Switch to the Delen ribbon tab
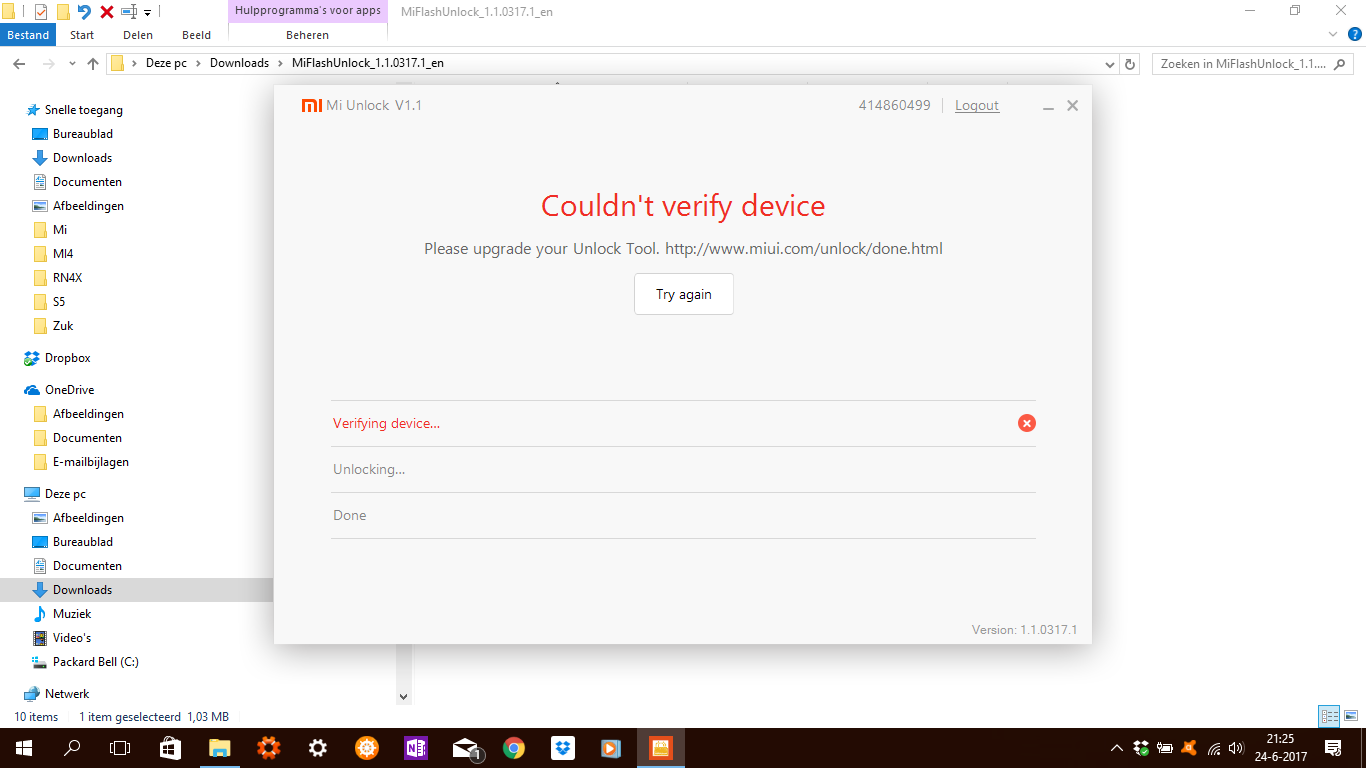1366x768 pixels. [x=138, y=35]
